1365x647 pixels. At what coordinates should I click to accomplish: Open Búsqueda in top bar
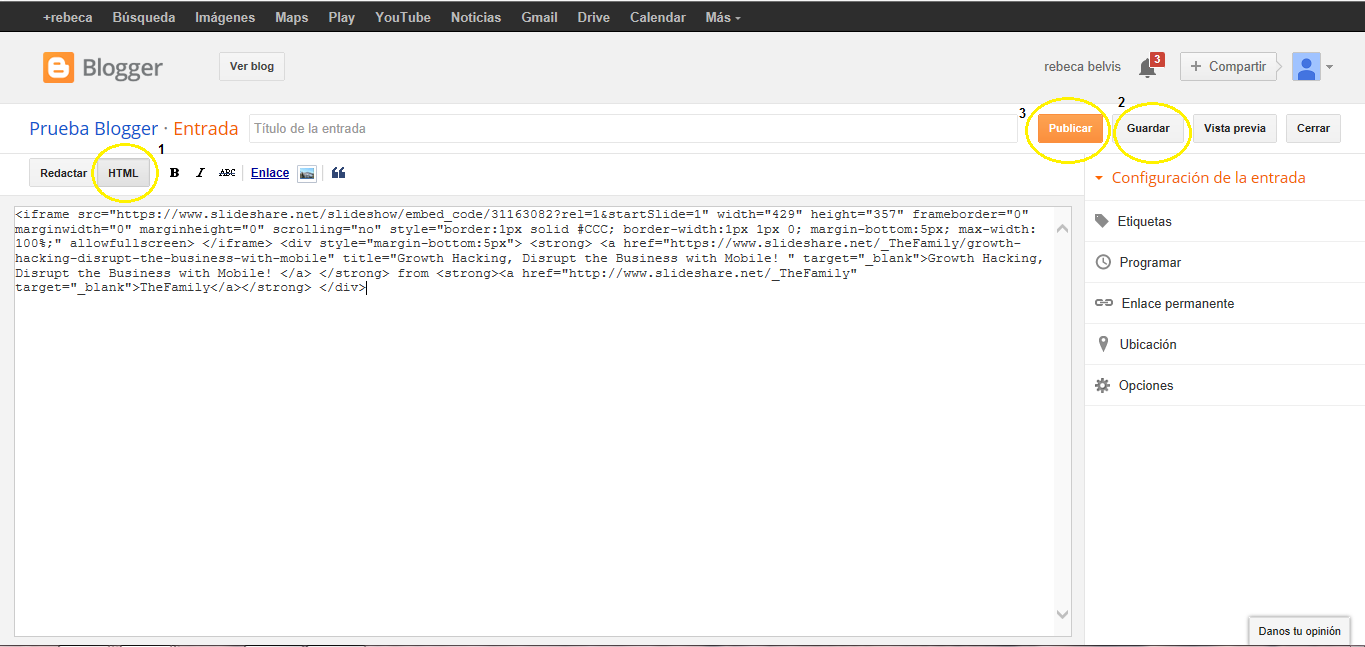tap(144, 17)
